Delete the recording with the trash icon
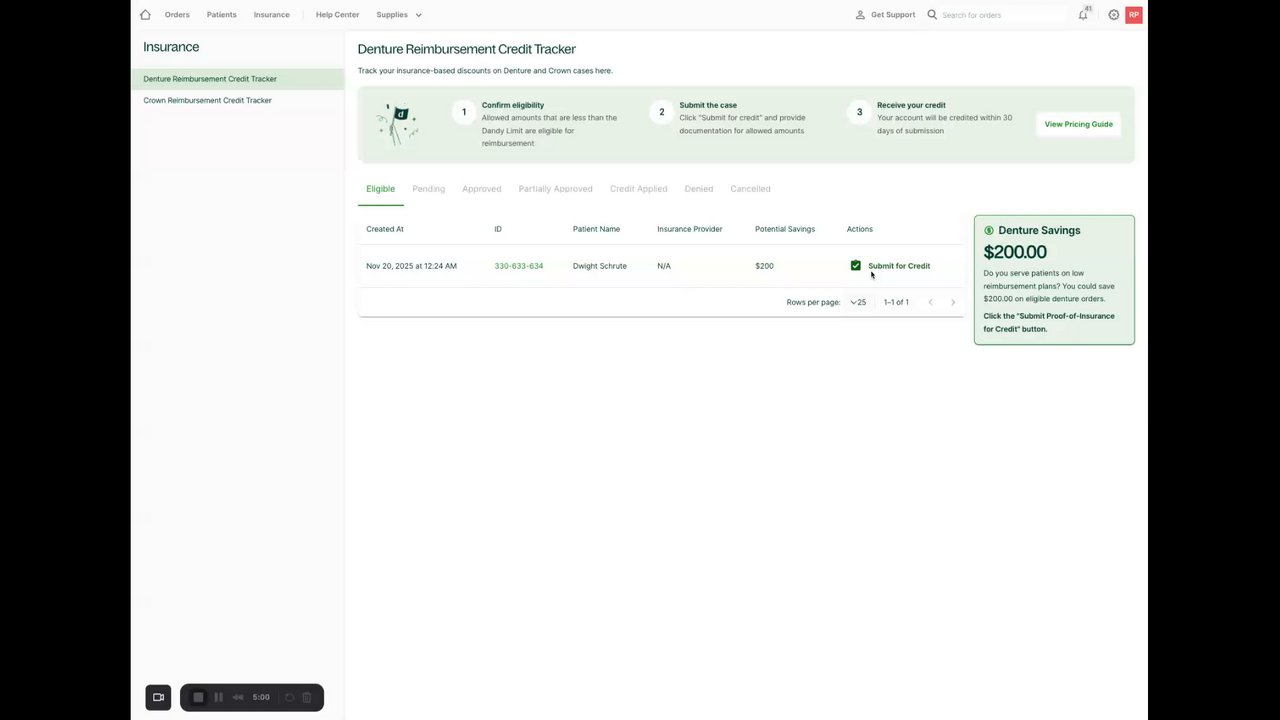1280x720 pixels. pyautogui.click(x=307, y=697)
